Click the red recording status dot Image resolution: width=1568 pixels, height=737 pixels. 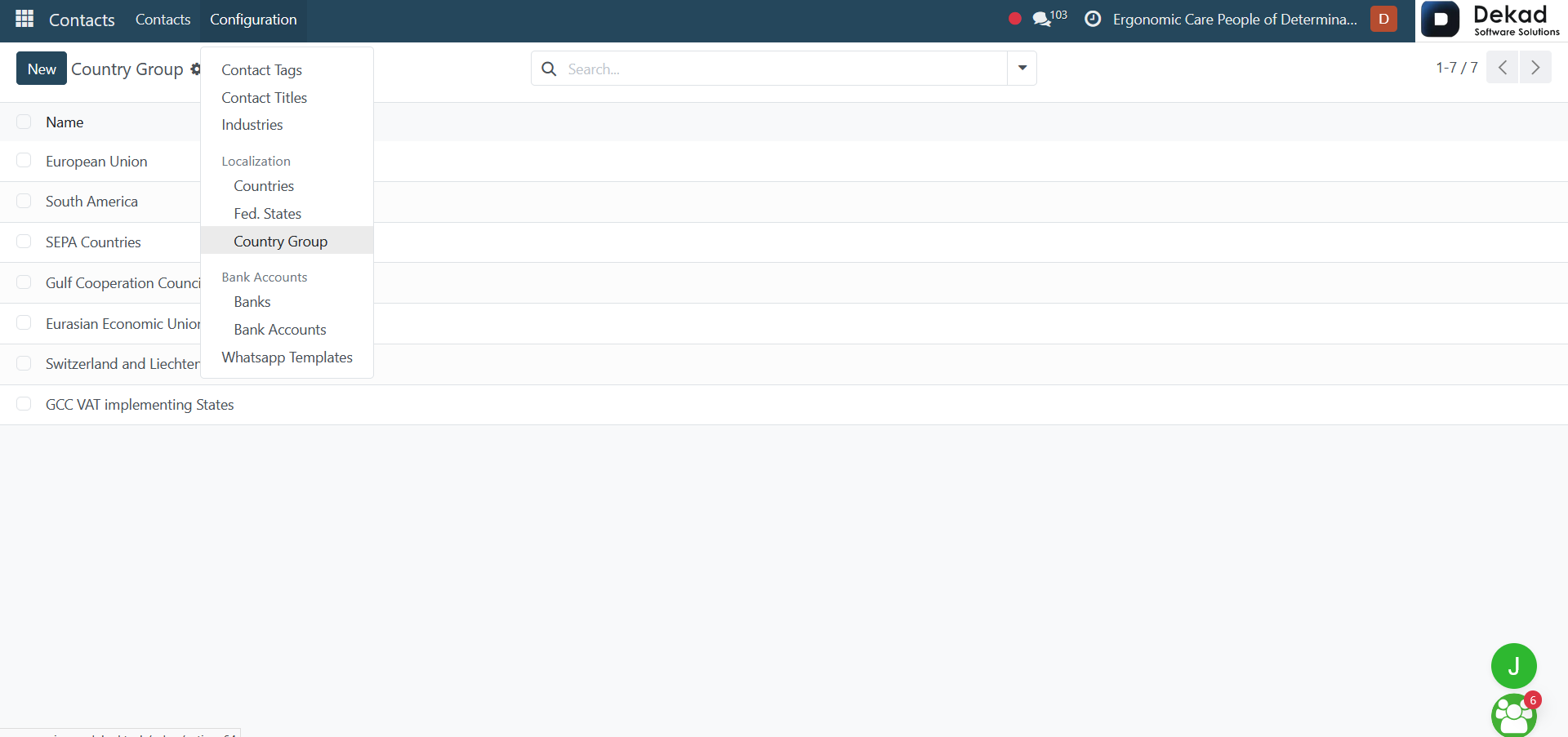point(1015,19)
